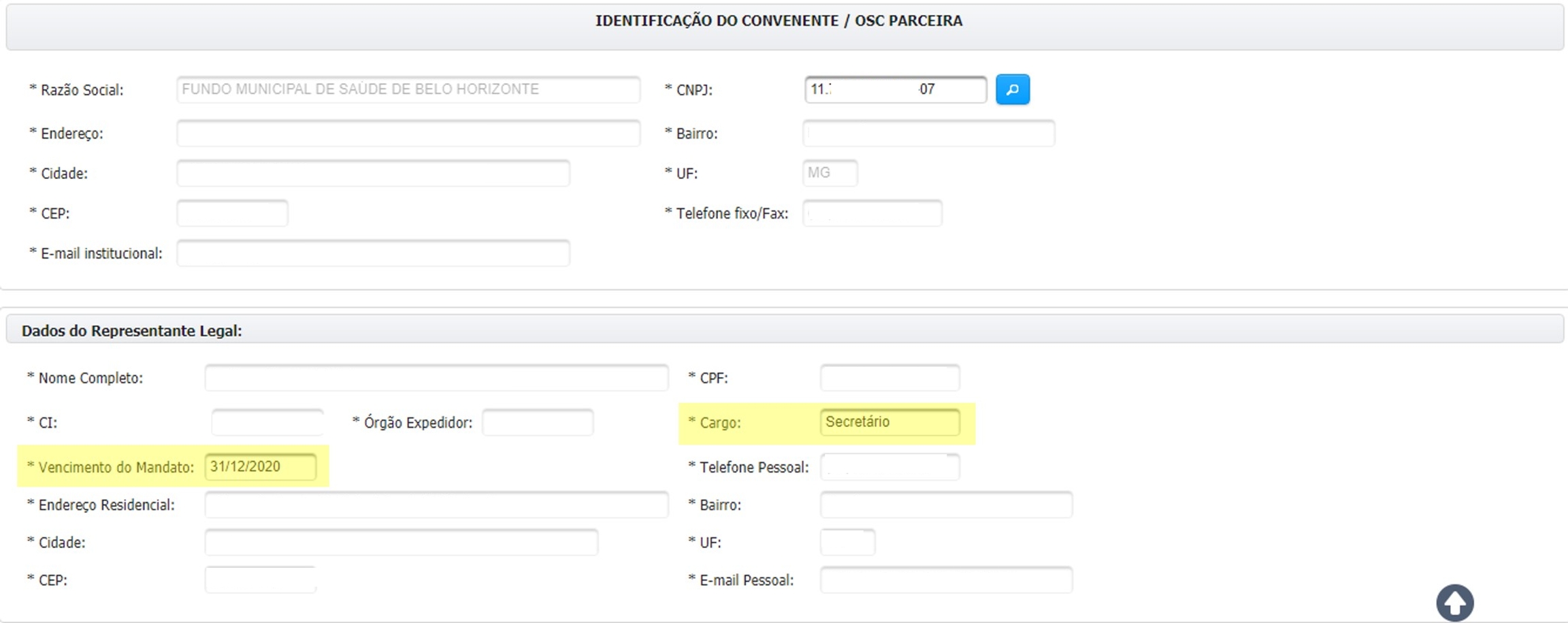Focus the CPF field
This screenshot has height=623, width=1568.
(889, 378)
